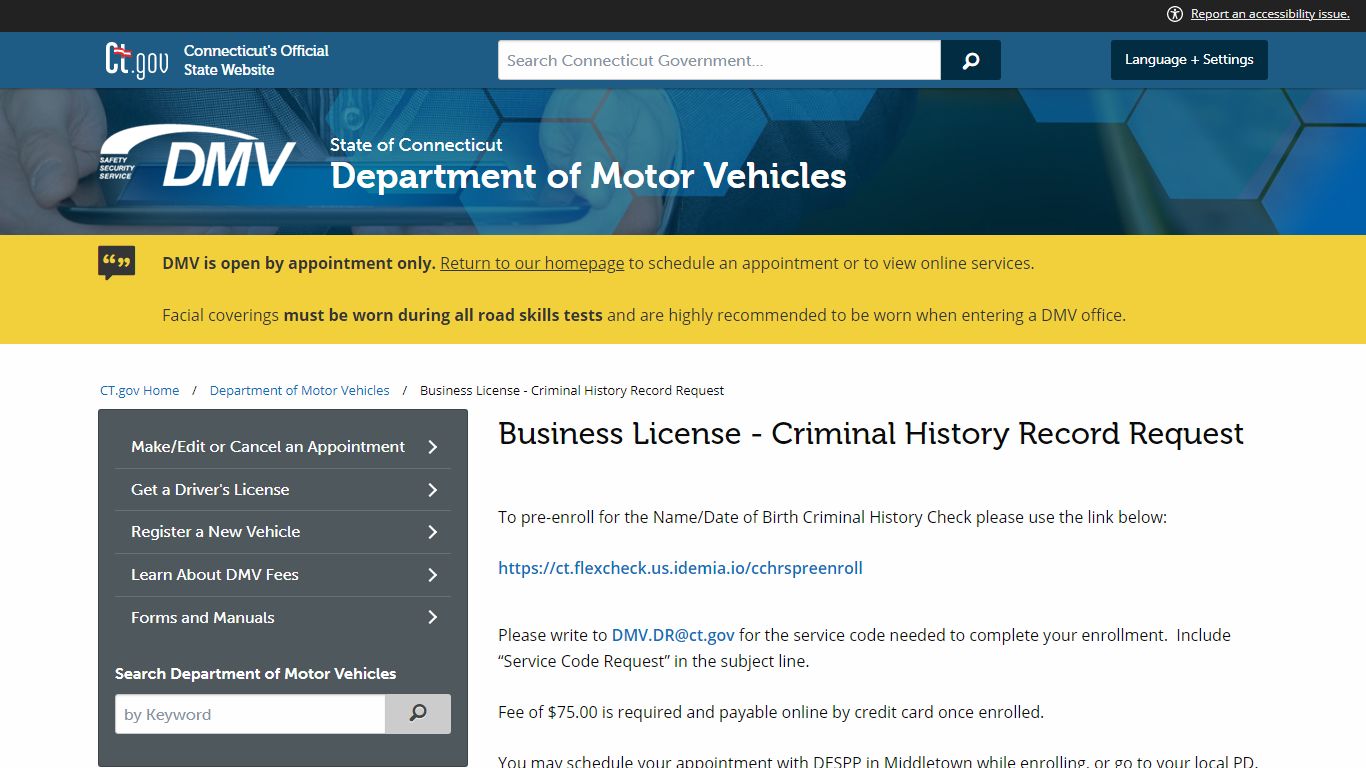Click Connecticut's Official State Website text
1366x768 pixels.
pos(256,60)
